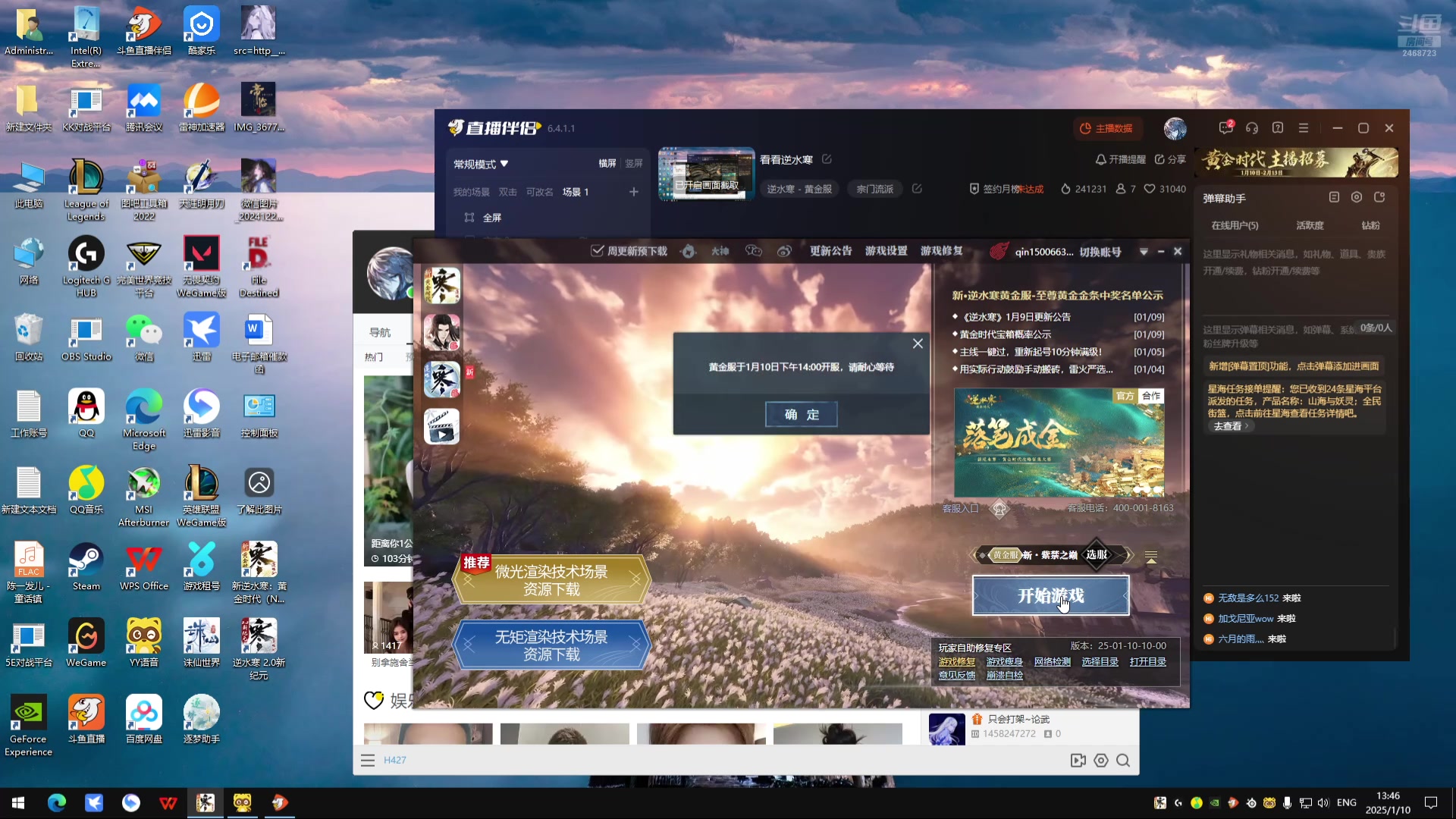Click 选服 to choose a server
1456x819 pixels.
coord(1097,554)
